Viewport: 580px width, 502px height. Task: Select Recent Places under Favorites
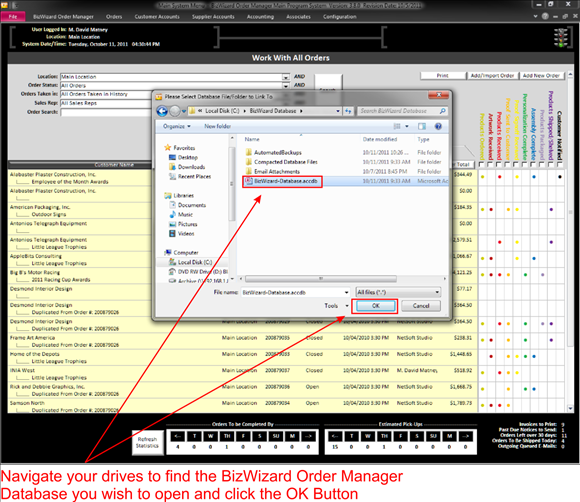click(190, 176)
